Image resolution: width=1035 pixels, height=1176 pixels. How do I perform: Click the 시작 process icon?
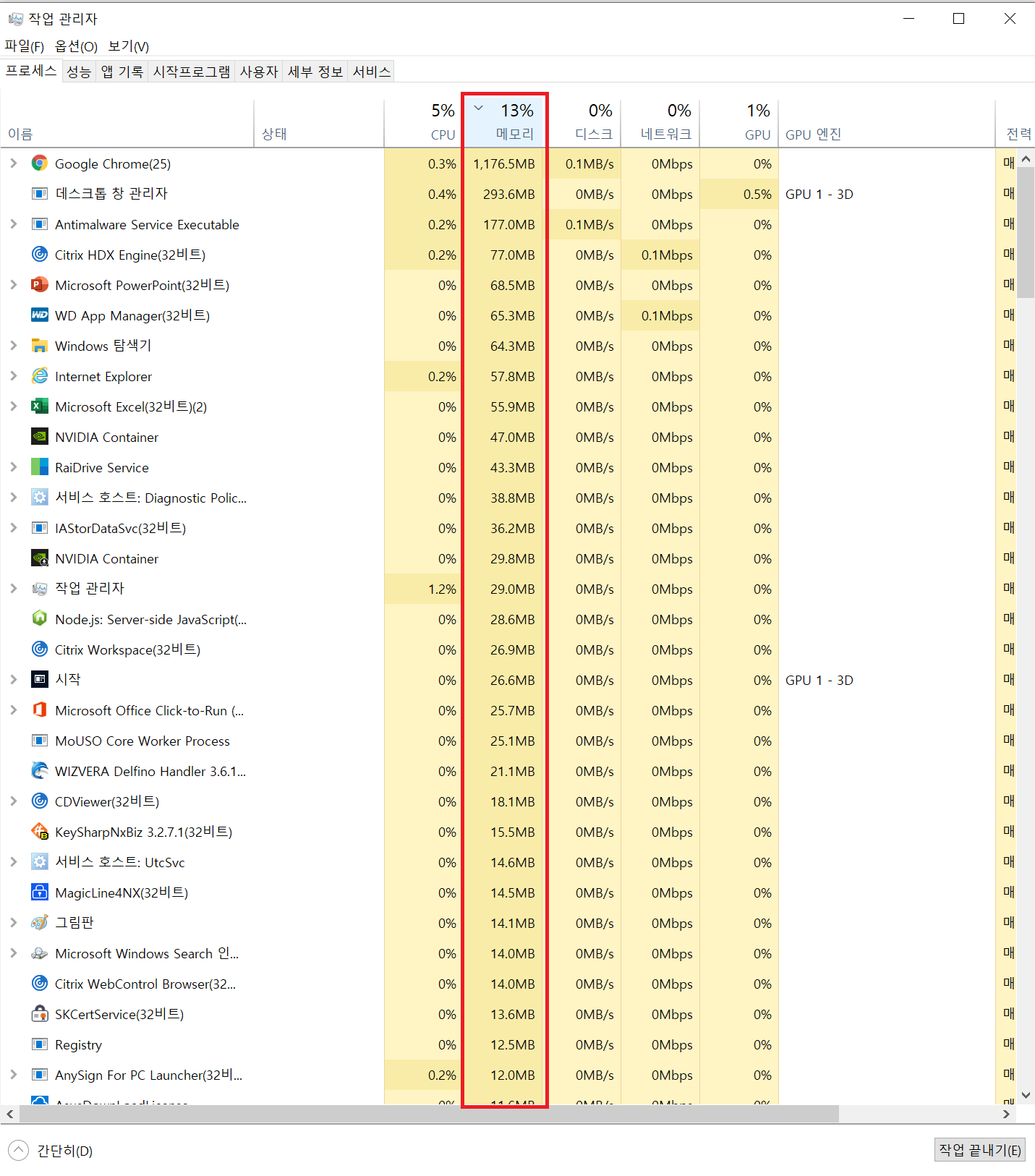[x=40, y=680]
